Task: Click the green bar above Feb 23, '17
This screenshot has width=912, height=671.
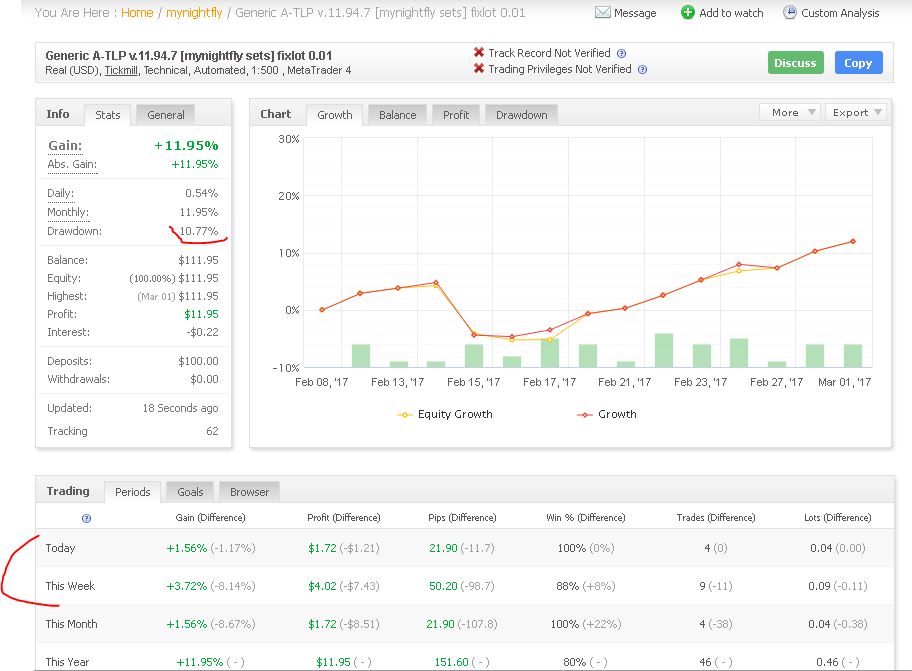Action: 701,355
